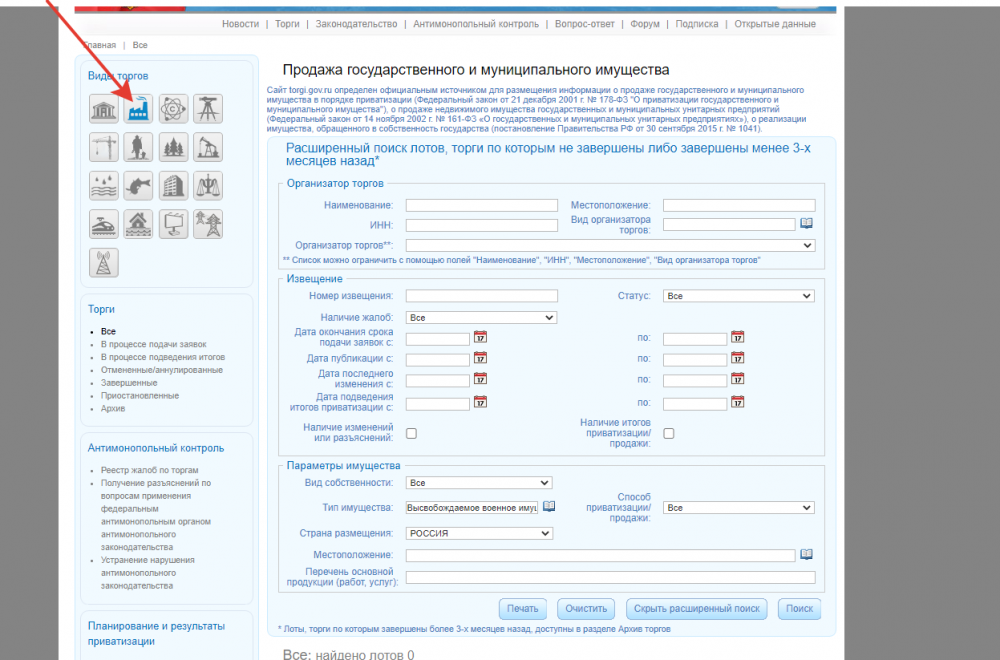Select the hunter with dog icon
The image size is (1000, 660).
pos(138,147)
